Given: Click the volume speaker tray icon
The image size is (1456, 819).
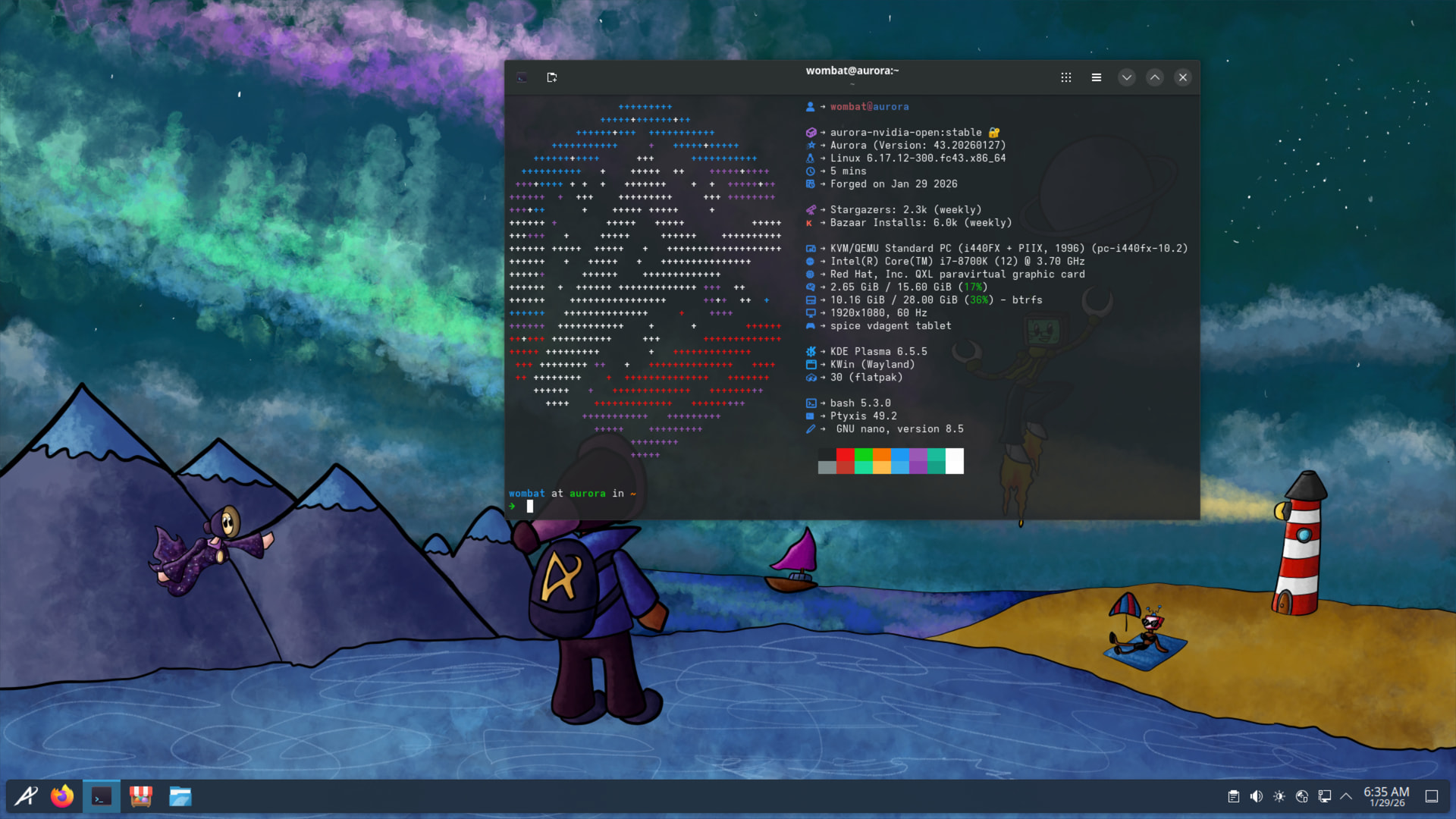Looking at the screenshot, I should (x=1256, y=796).
